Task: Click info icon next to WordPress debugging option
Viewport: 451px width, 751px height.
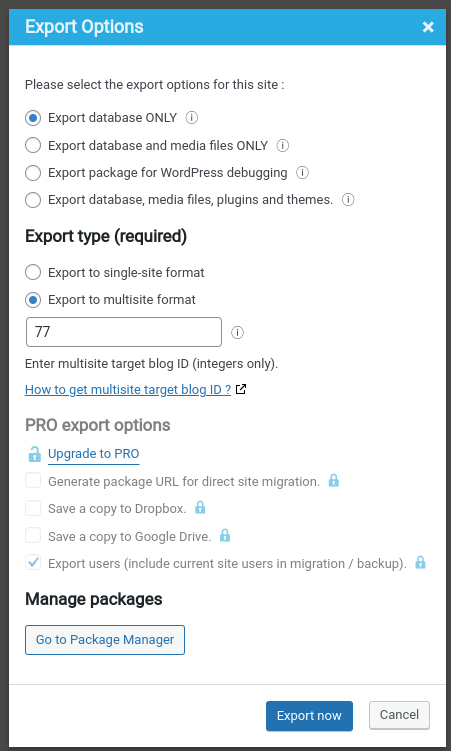Action: (302, 172)
